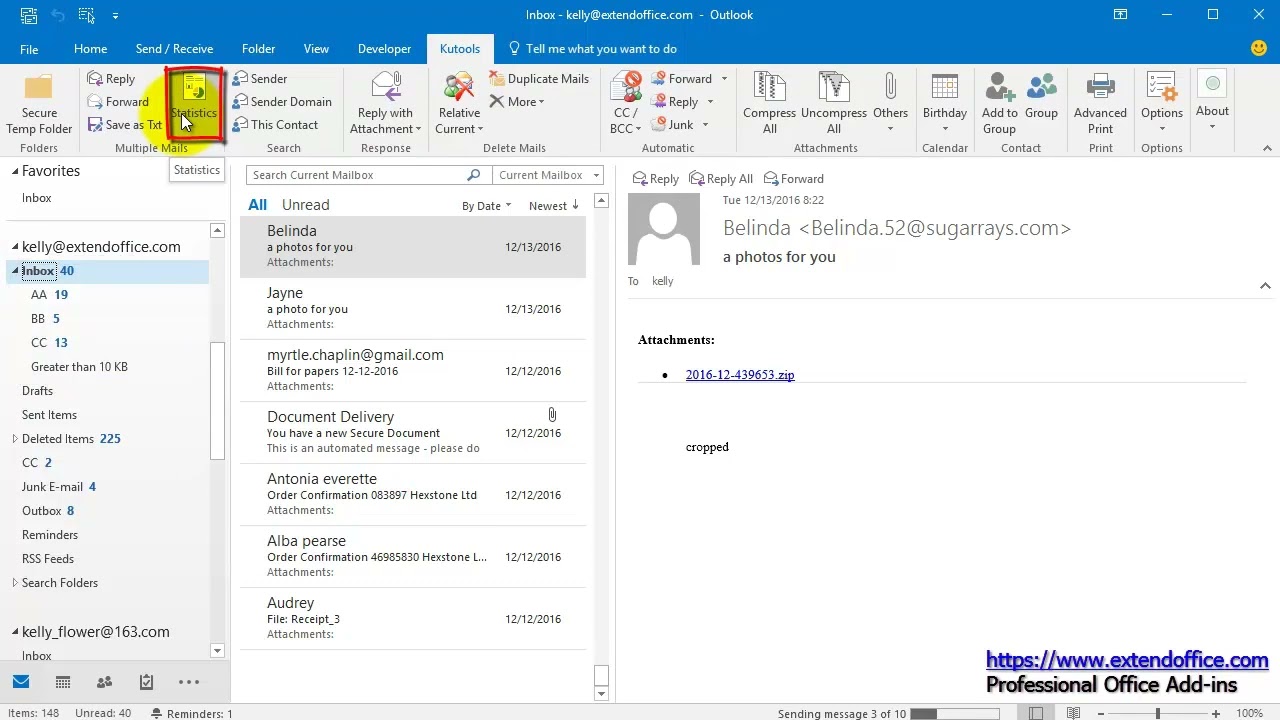Expand the Deleted Items folder
This screenshot has height=720, width=1280.
15,439
